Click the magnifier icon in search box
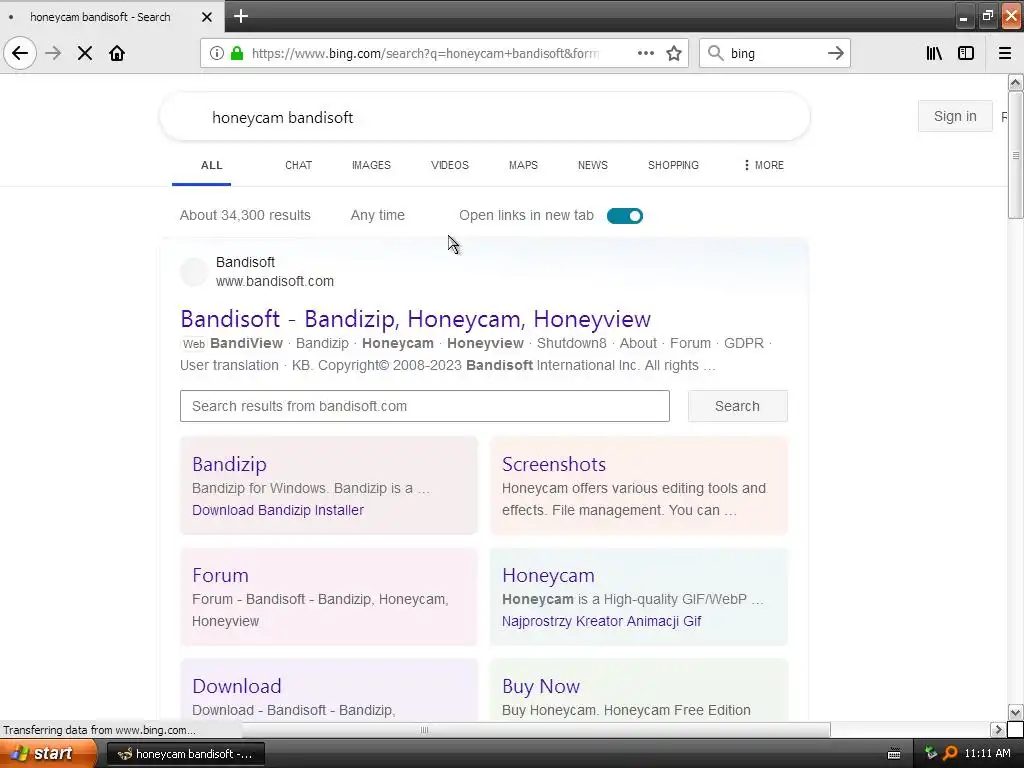Viewport: 1024px width, 768px height. point(716,53)
